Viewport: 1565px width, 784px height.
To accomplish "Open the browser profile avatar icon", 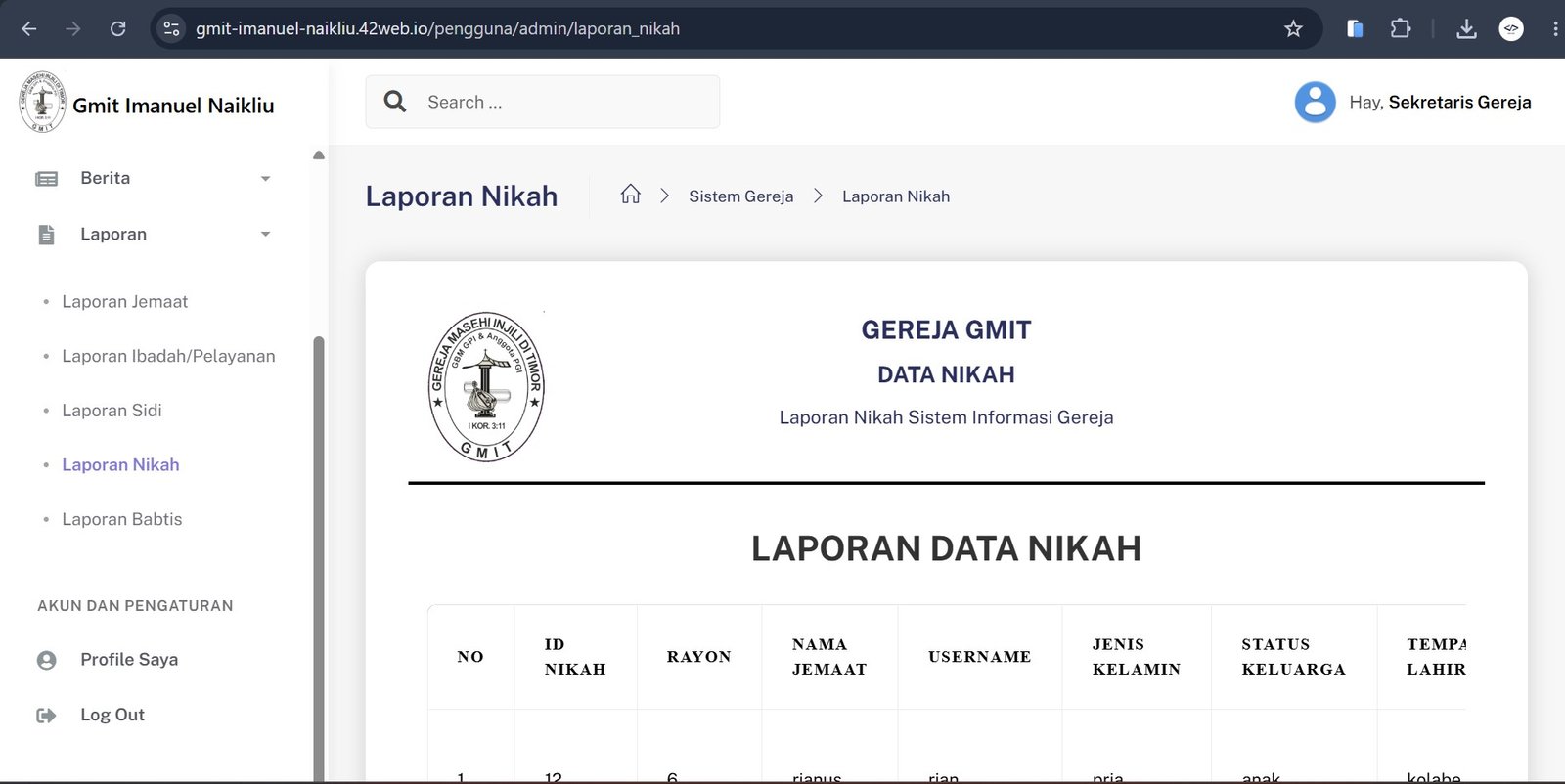I will coord(1511,29).
